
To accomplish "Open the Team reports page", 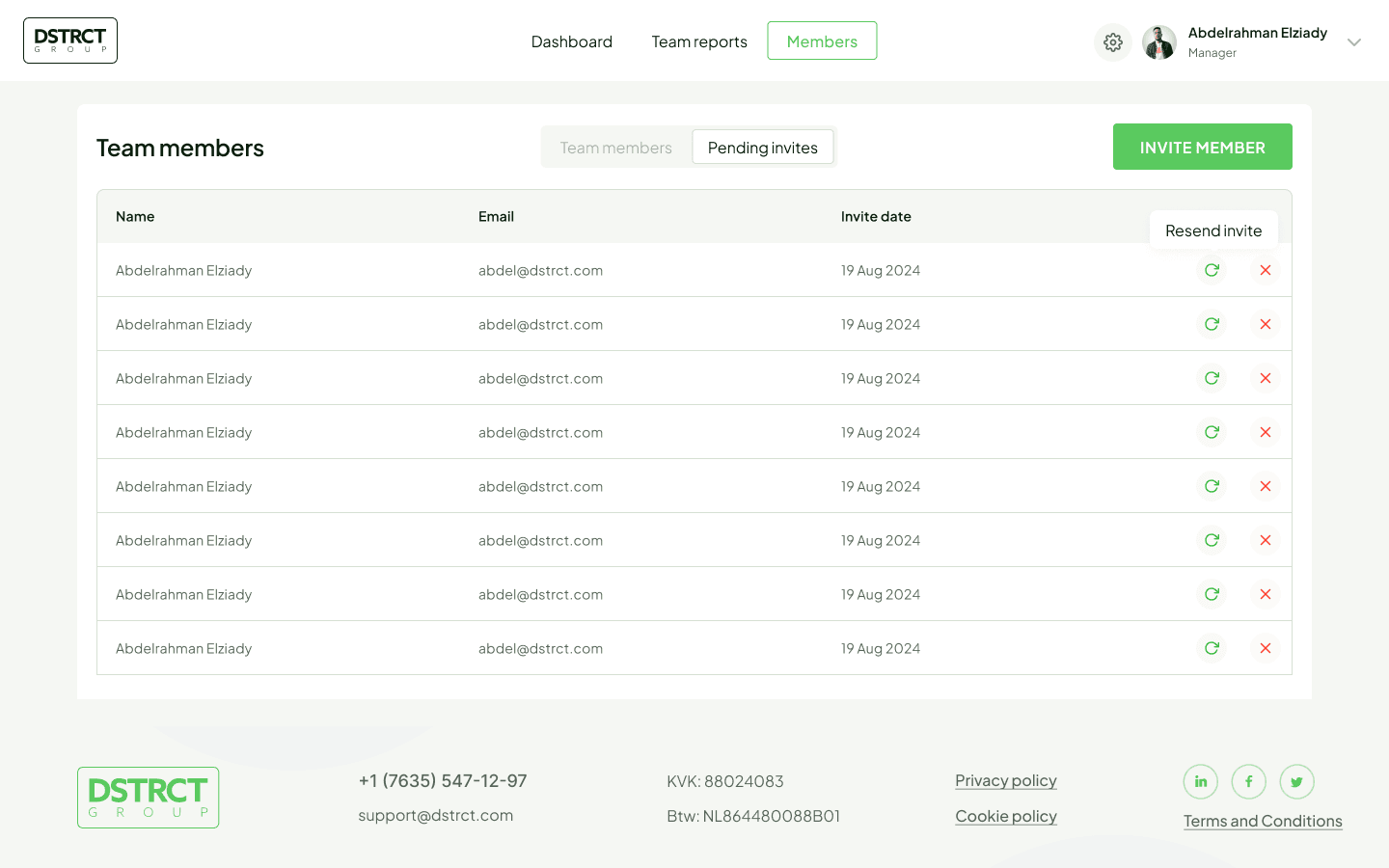I will [699, 41].
